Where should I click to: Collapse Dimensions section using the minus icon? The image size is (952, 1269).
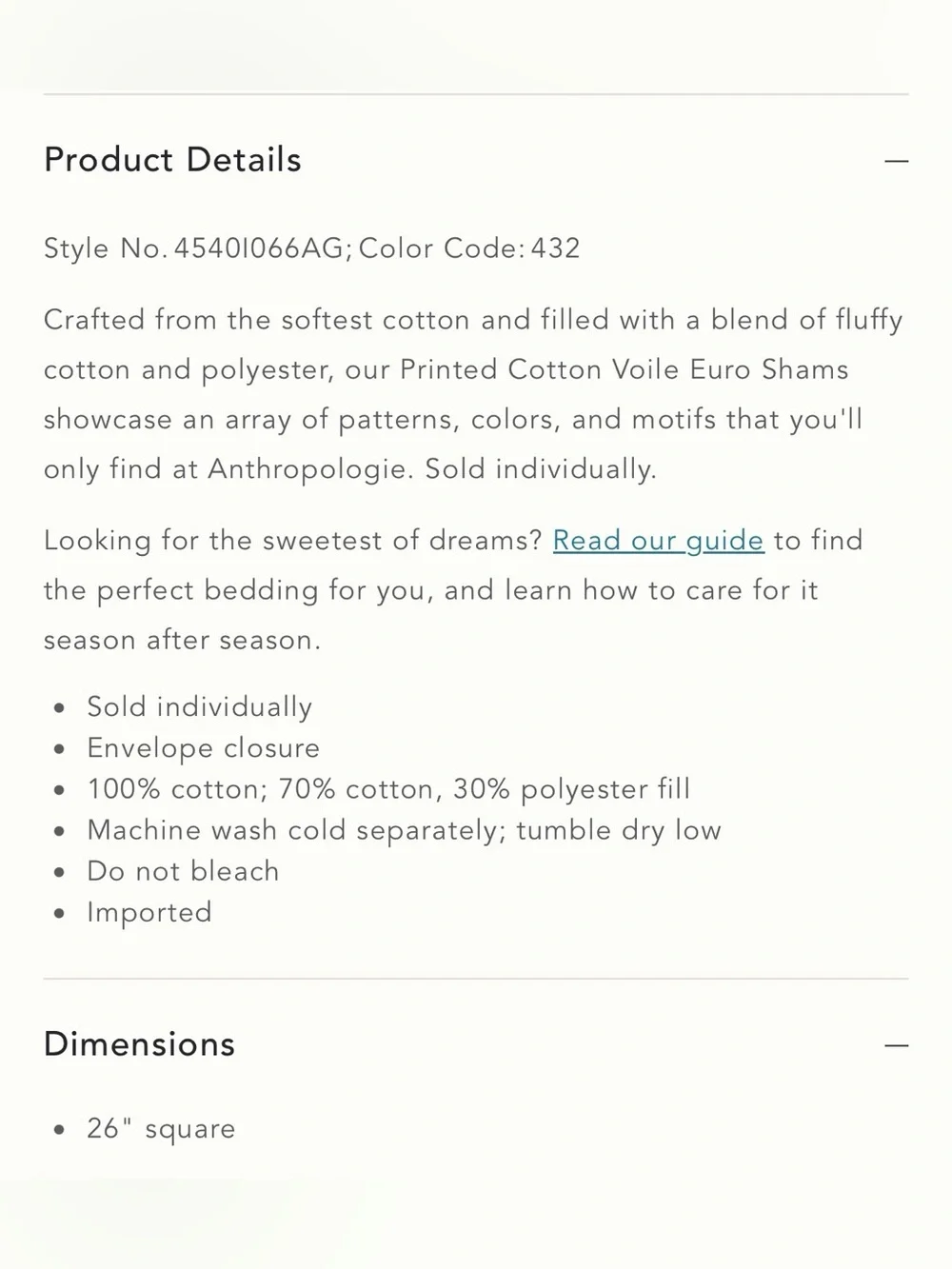(x=896, y=1045)
